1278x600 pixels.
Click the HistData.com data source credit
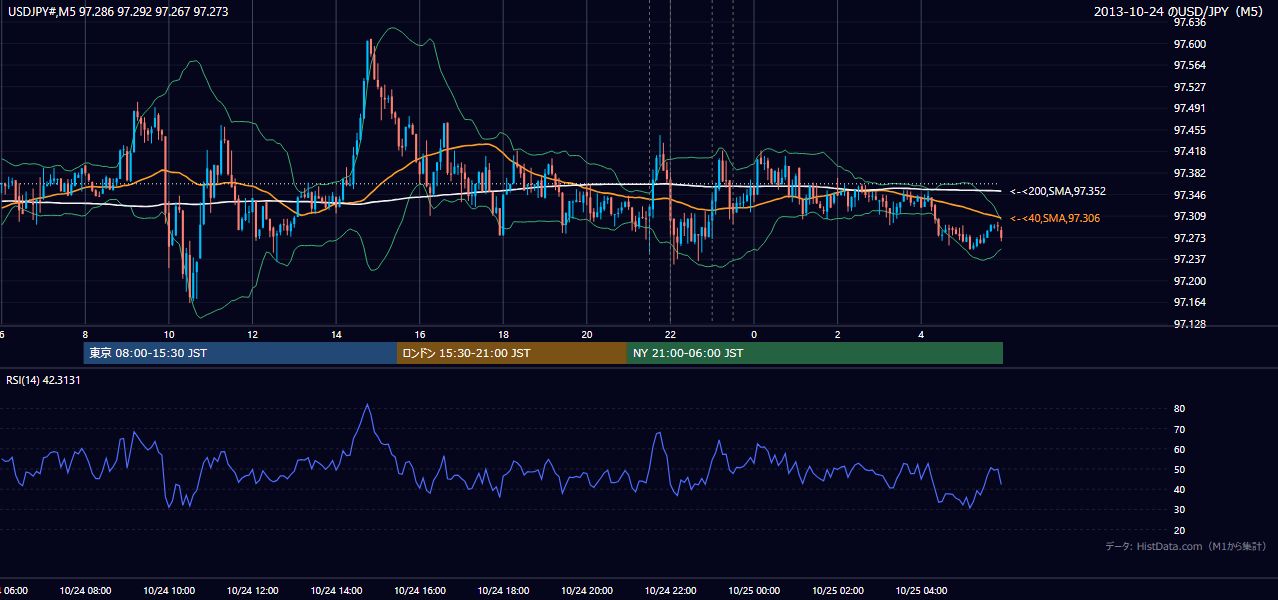pos(1186,546)
